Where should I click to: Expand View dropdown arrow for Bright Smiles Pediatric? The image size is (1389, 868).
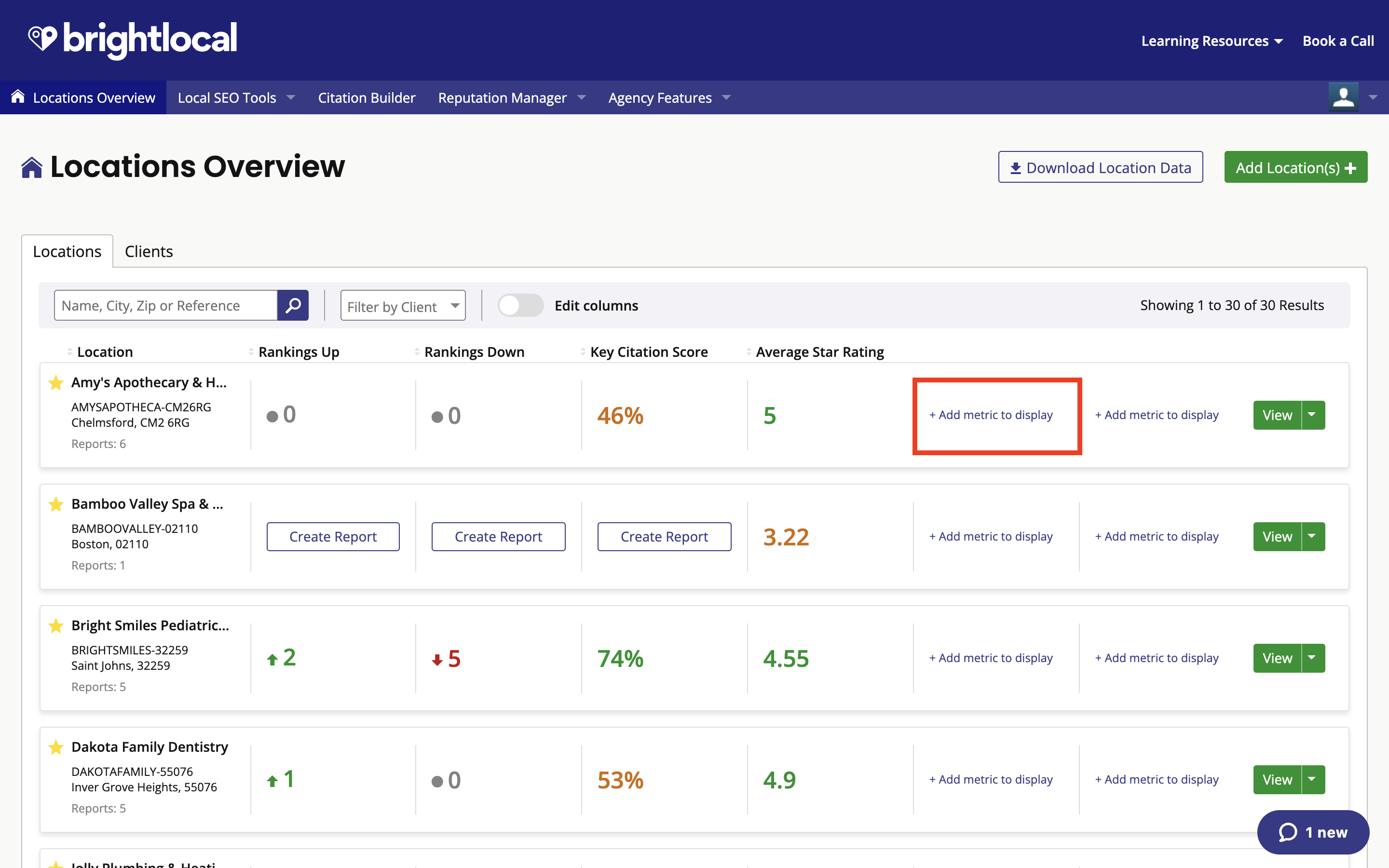point(1313,658)
